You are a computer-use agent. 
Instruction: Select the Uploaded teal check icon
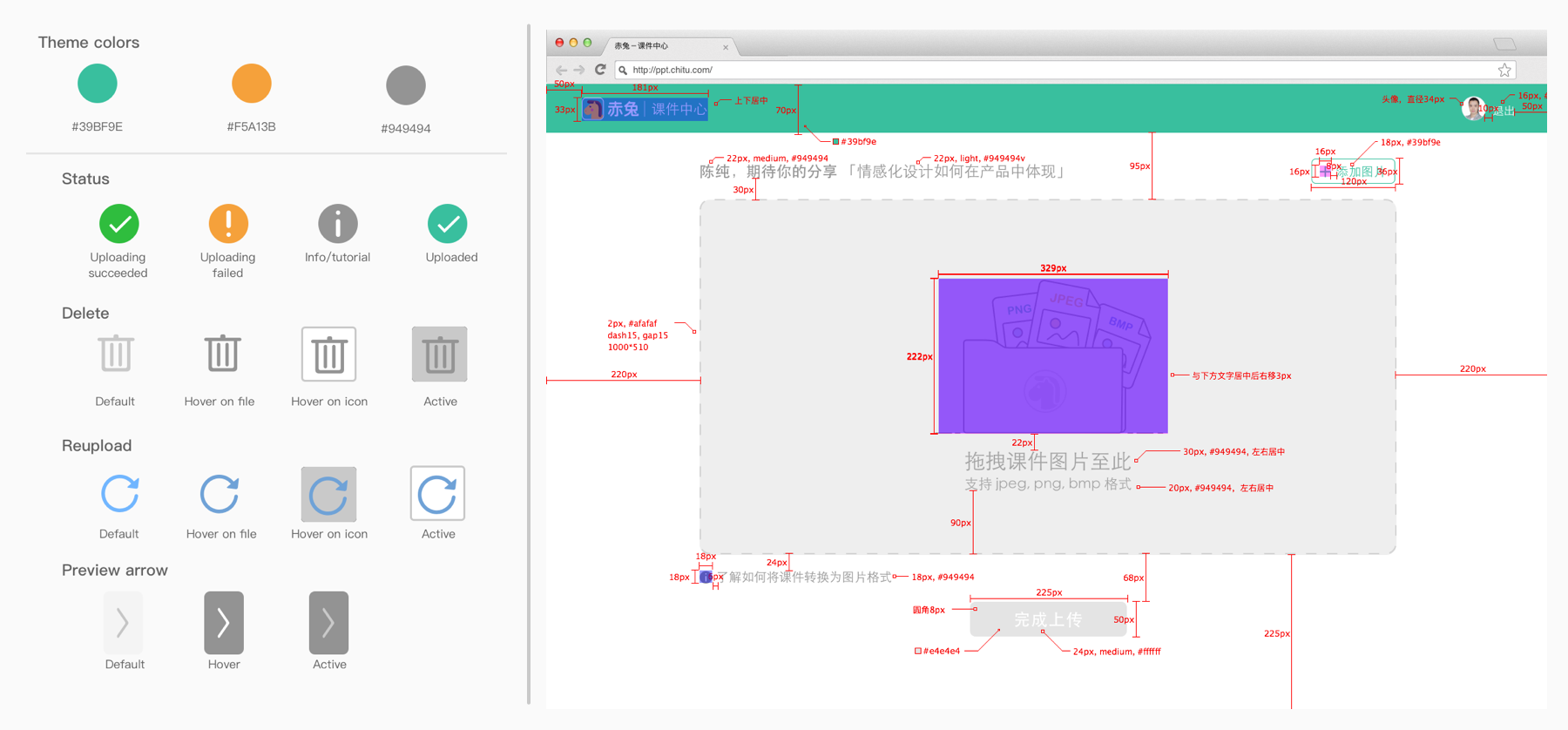tap(448, 224)
